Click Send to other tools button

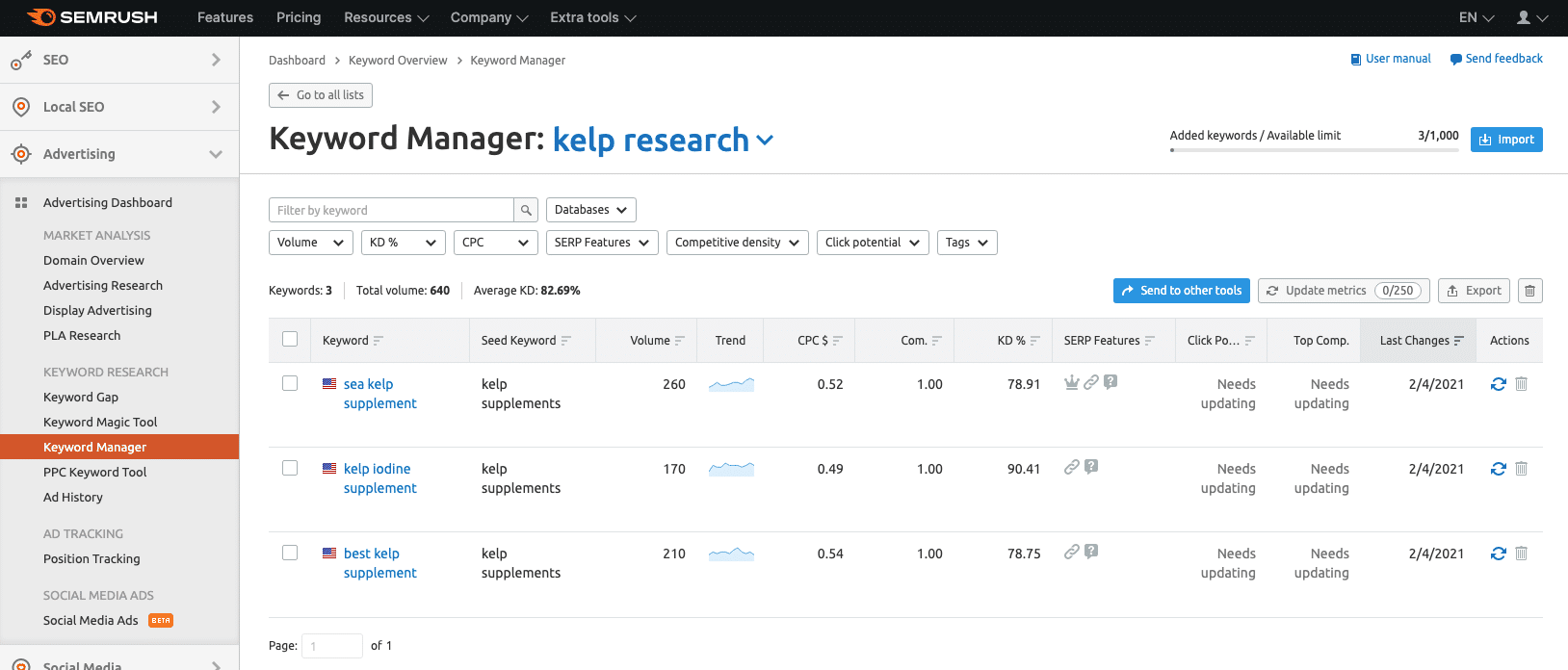coord(1182,291)
